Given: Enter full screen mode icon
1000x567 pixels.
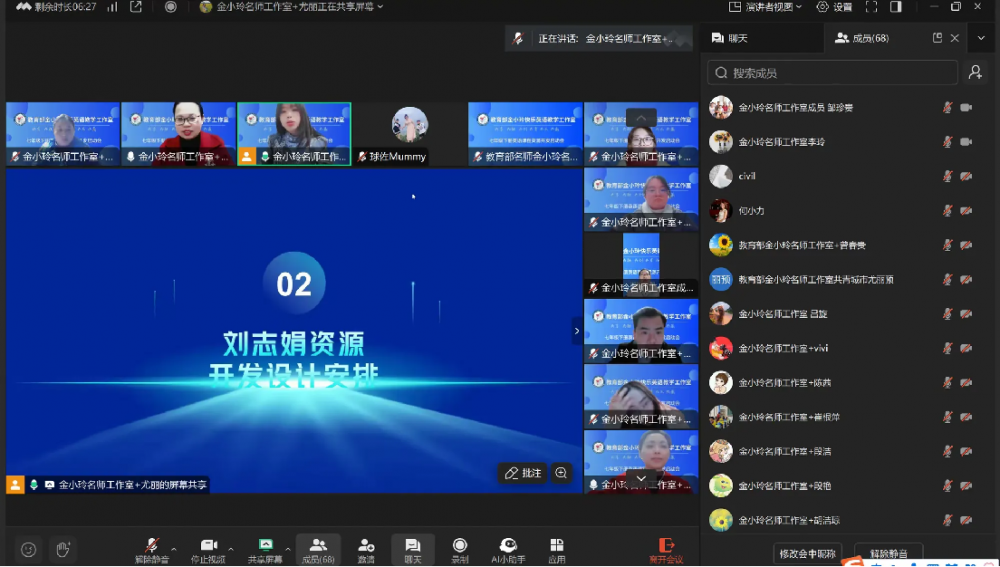Looking at the screenshot, I should 871,7.
